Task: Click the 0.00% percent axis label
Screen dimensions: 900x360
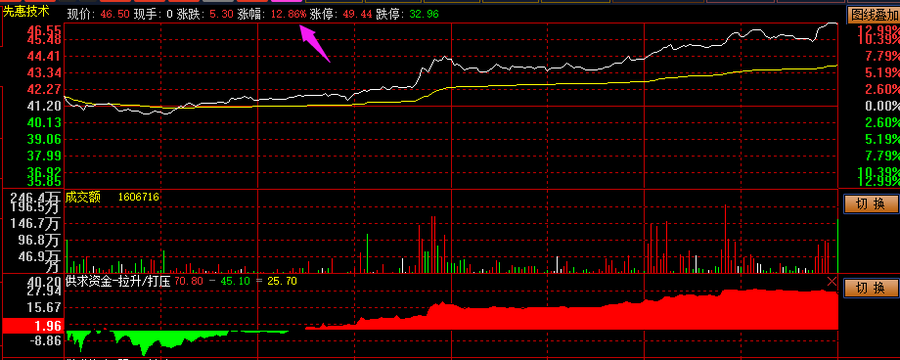Action: click(x=883, y=106)
